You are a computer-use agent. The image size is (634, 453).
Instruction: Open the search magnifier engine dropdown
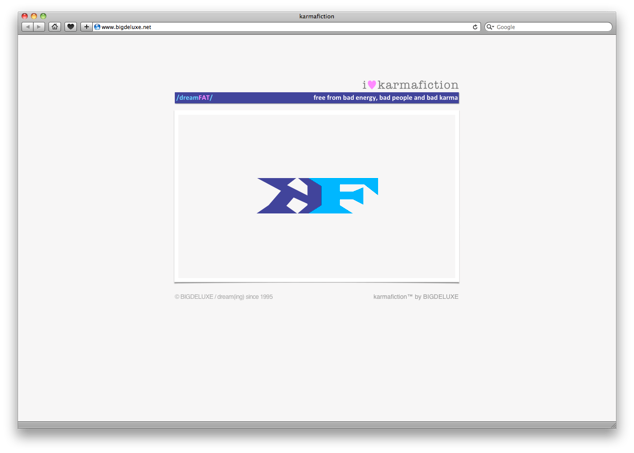(x=490, y=27)
